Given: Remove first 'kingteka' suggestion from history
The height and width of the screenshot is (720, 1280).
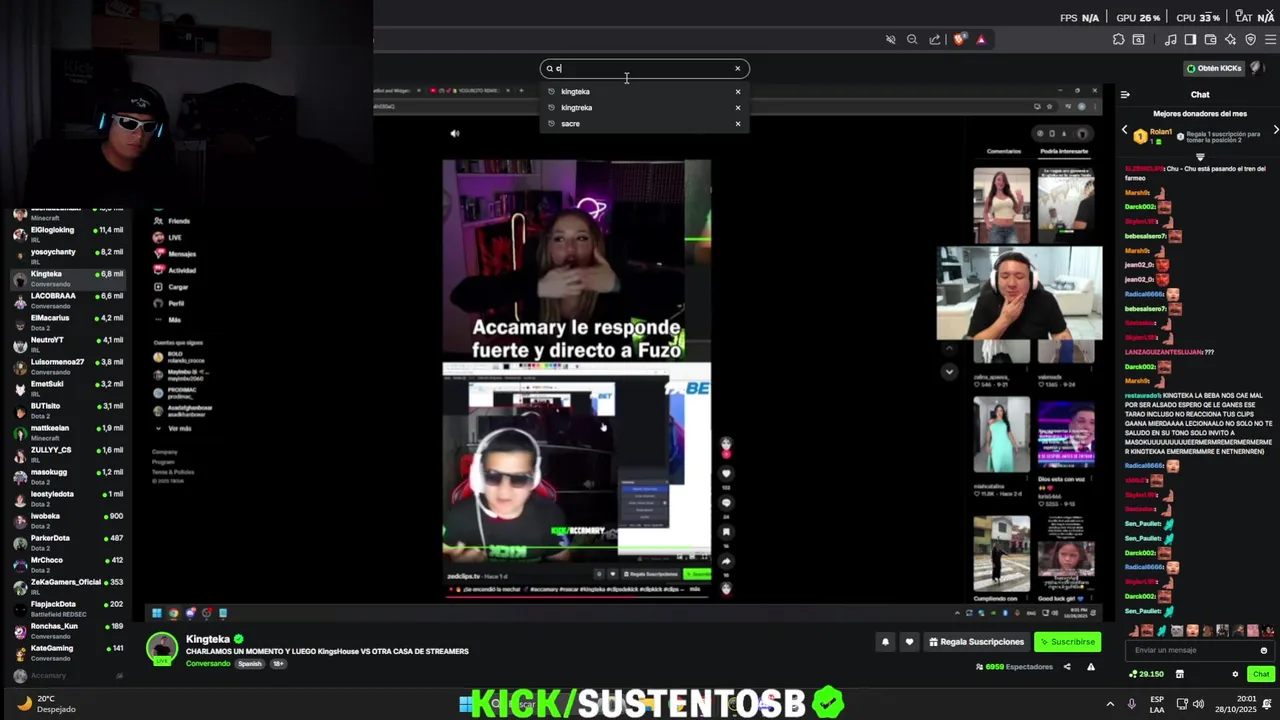Looking at the screenshot, I should 738,92.
